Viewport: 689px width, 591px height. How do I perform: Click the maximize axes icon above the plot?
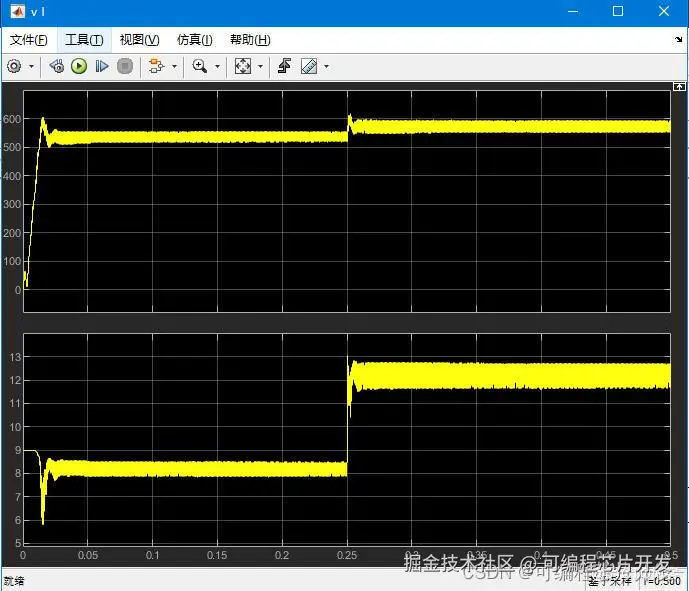[x=679, y=87]
